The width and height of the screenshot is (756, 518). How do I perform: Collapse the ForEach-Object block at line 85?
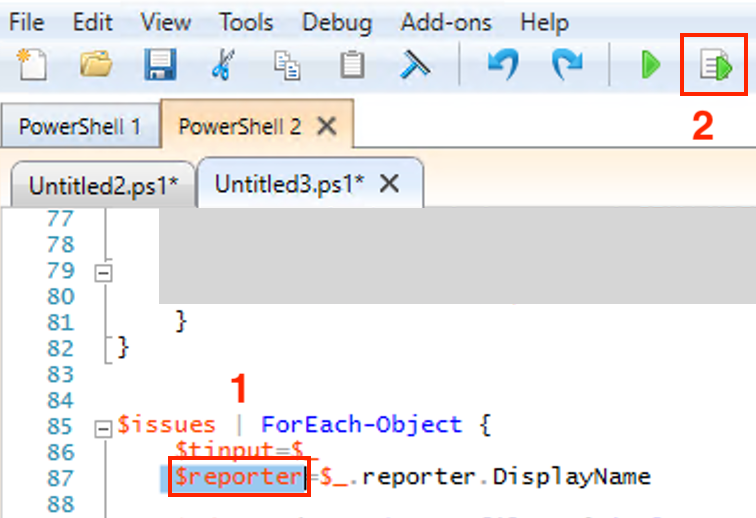[x=103, y=427]
